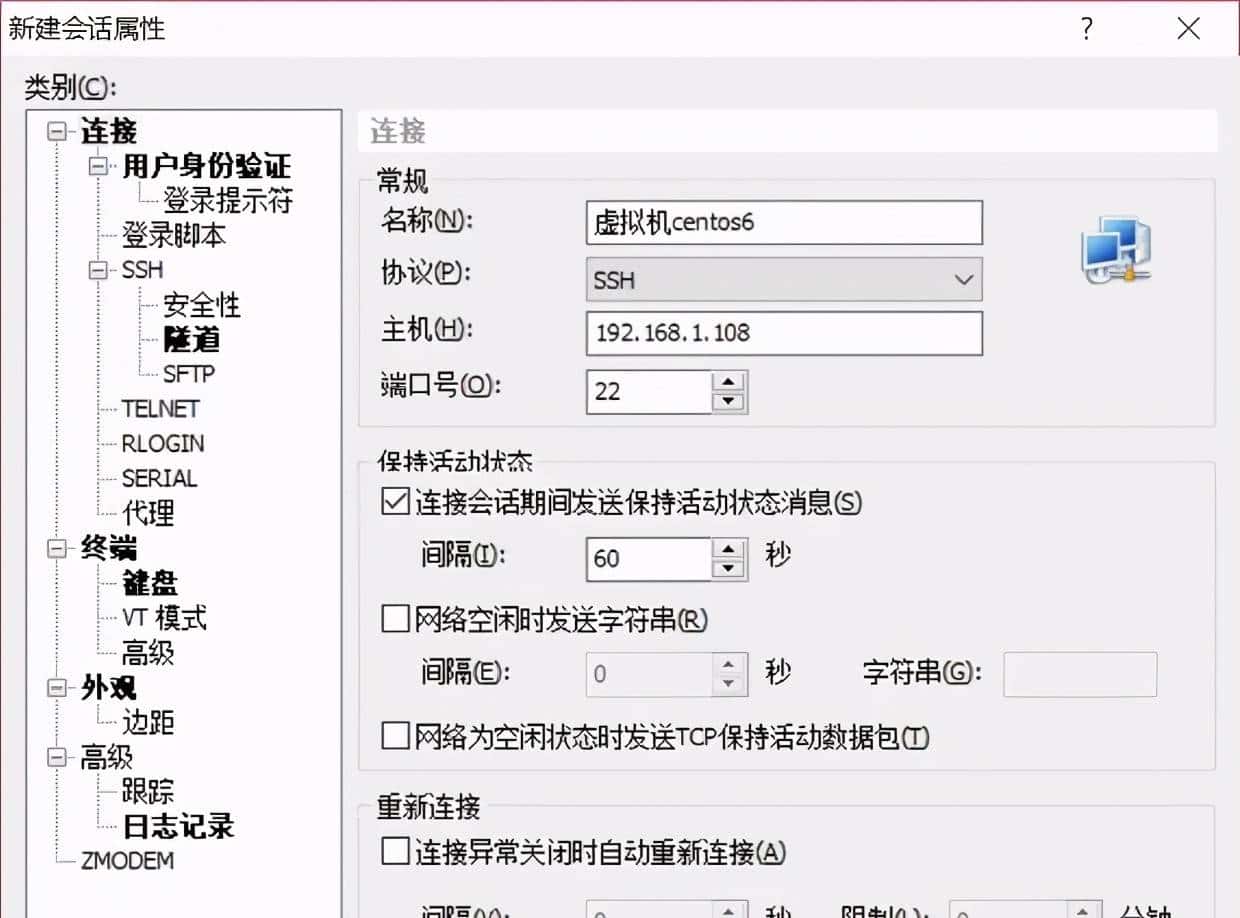Image resolution: width=1240 pixels, height=918 pixels.
Task: Collapse the 终端 tree branch
Action: click(55, 548)
